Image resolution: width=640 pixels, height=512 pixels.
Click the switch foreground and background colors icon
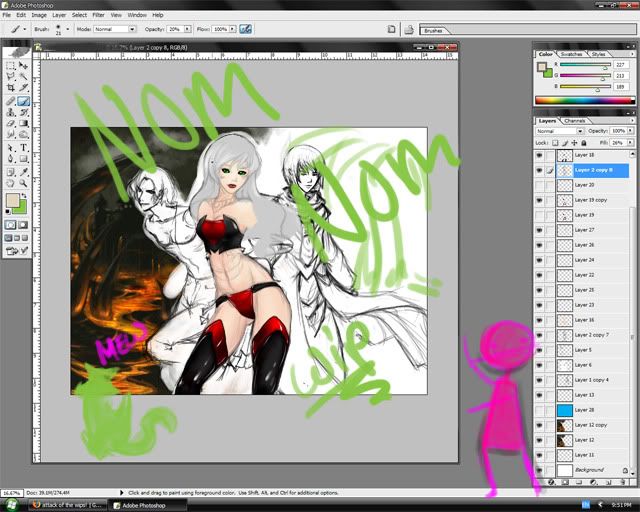tap(24, 196)
